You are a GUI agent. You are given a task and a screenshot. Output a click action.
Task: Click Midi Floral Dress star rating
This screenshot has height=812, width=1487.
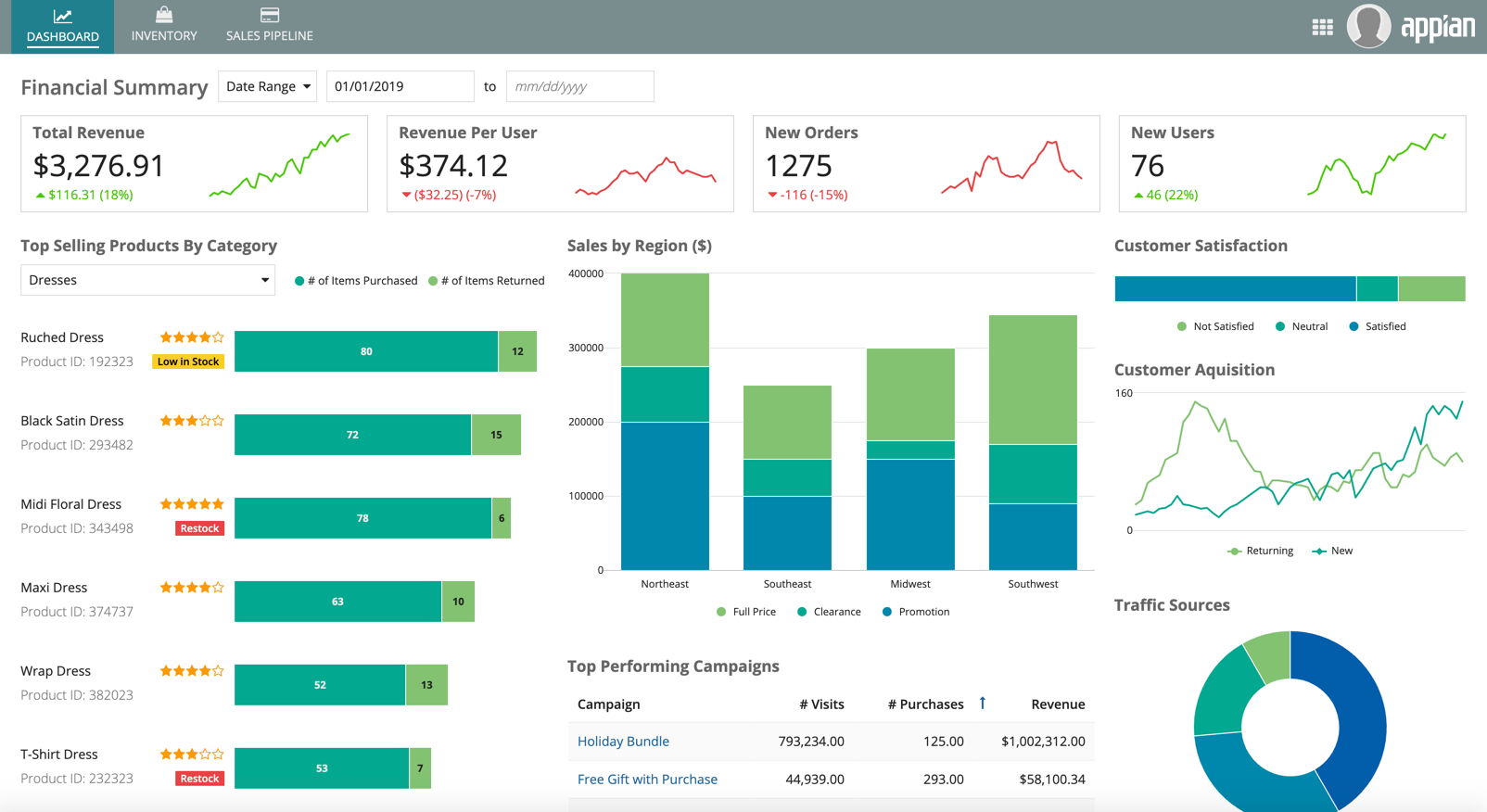click(192, 504)
